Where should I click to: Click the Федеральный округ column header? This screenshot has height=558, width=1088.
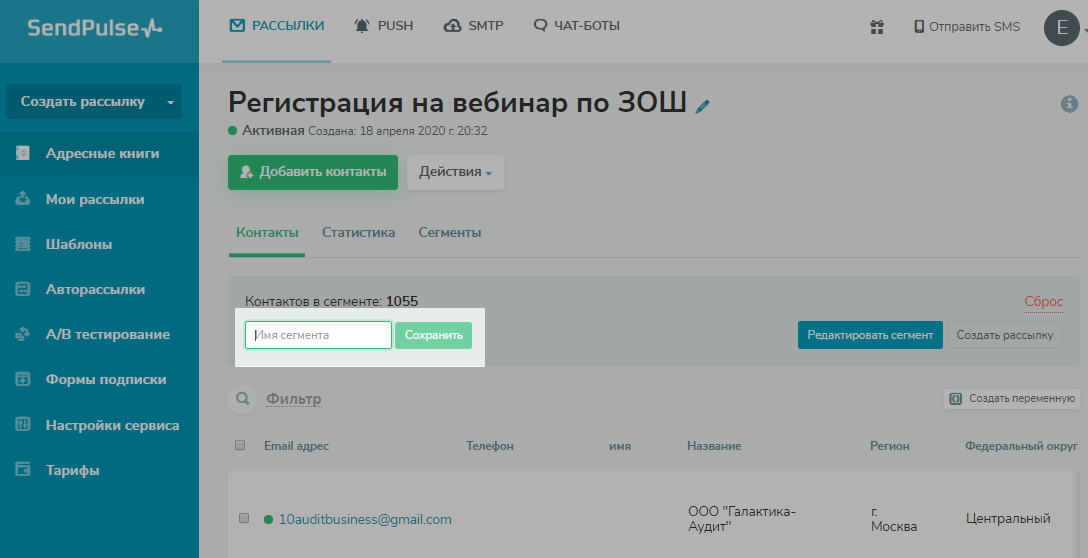pyautogui.click(x=1021, y=446)
